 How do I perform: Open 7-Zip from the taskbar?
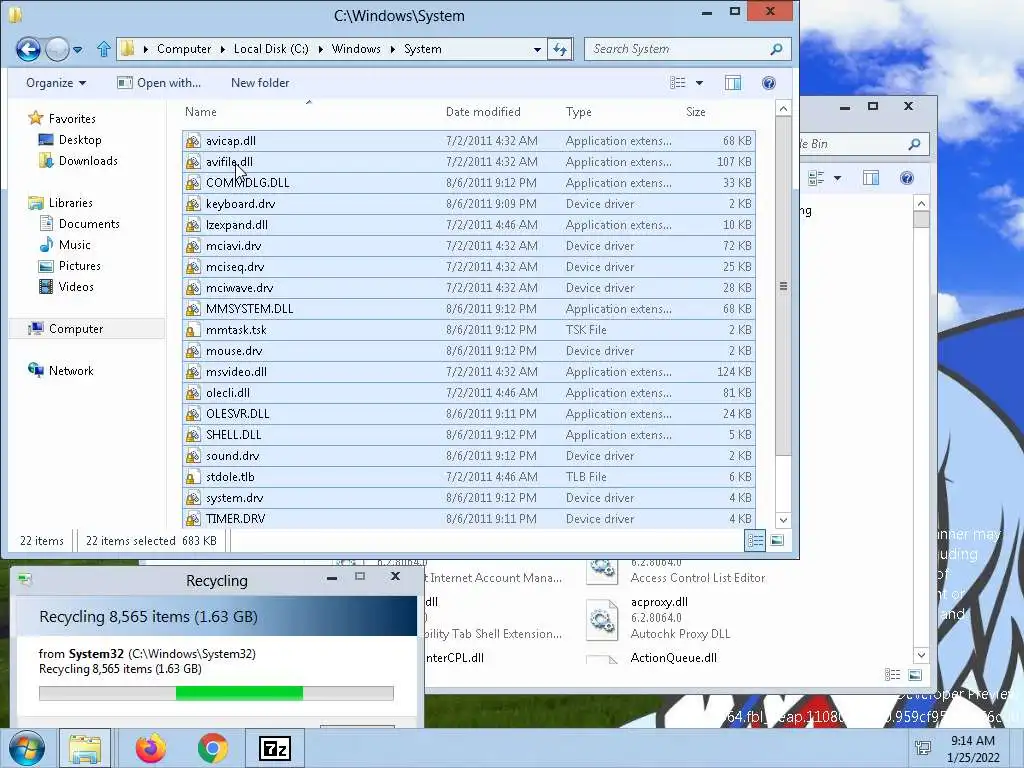click(x=275, y=748)
